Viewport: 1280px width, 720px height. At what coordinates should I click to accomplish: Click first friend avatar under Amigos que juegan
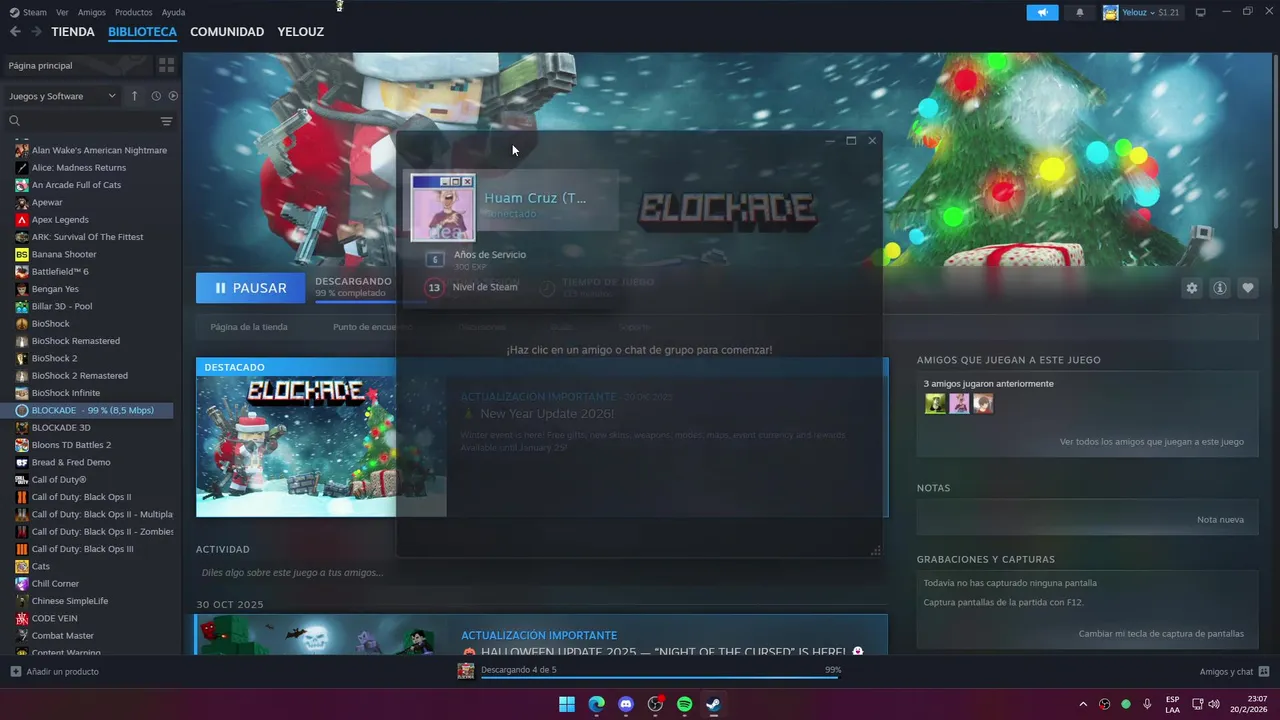pyautogui.click(x=935, y=404)
